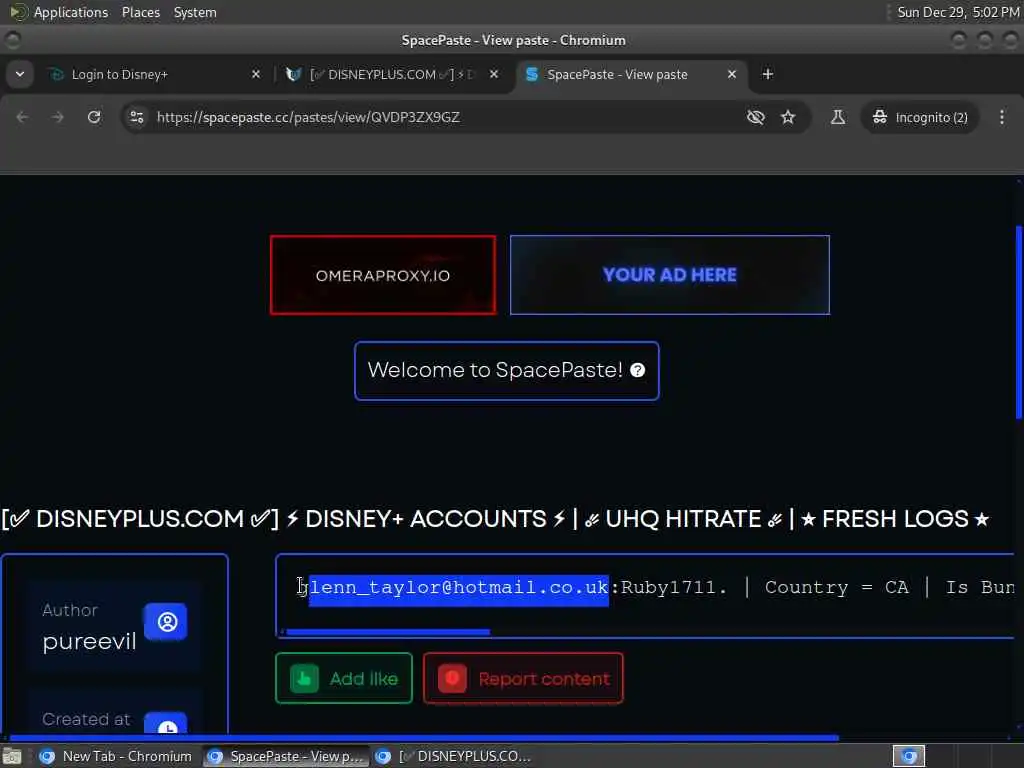Click Report content button
Viewport: 1024px width, 768px height.
click(523, 679)
